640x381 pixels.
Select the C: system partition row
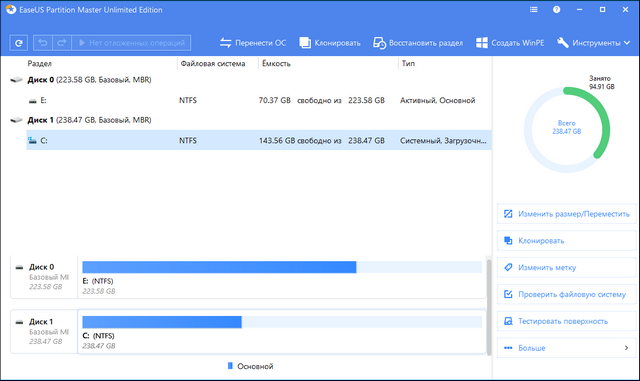259,140
